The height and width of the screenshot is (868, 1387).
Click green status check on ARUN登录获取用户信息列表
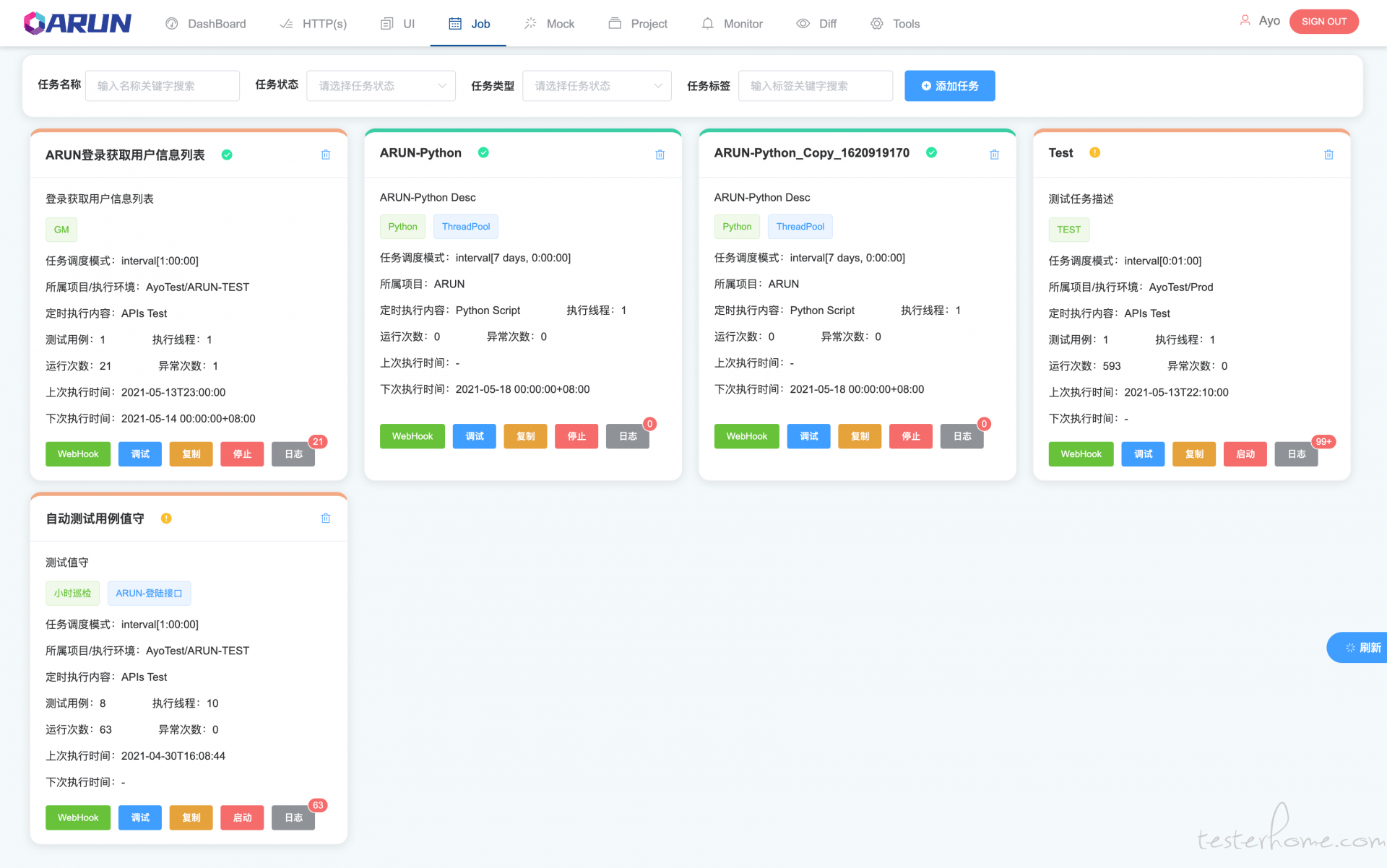(x=227, y=155)
